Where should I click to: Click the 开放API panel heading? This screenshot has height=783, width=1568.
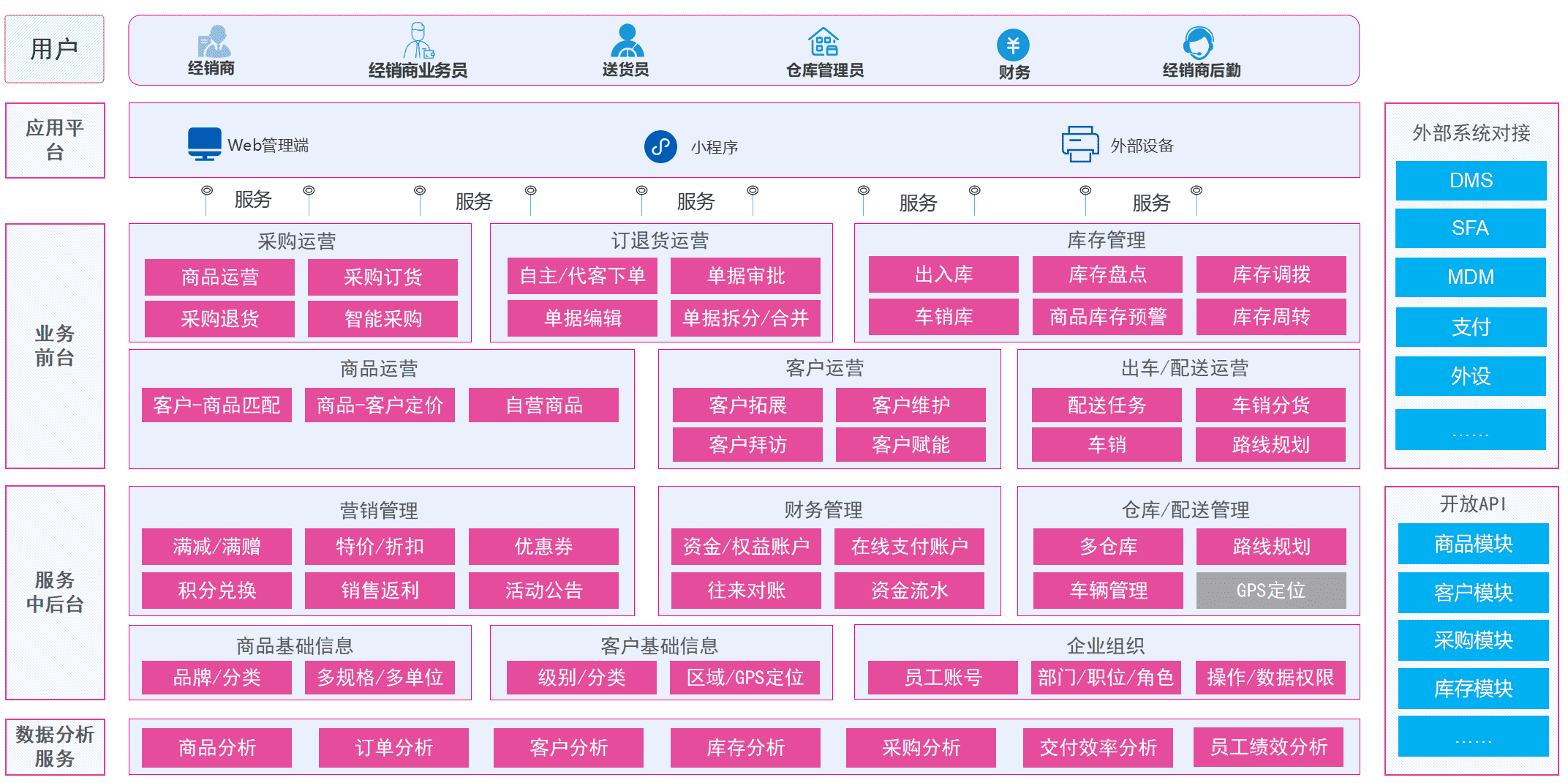pos(1473,504)
